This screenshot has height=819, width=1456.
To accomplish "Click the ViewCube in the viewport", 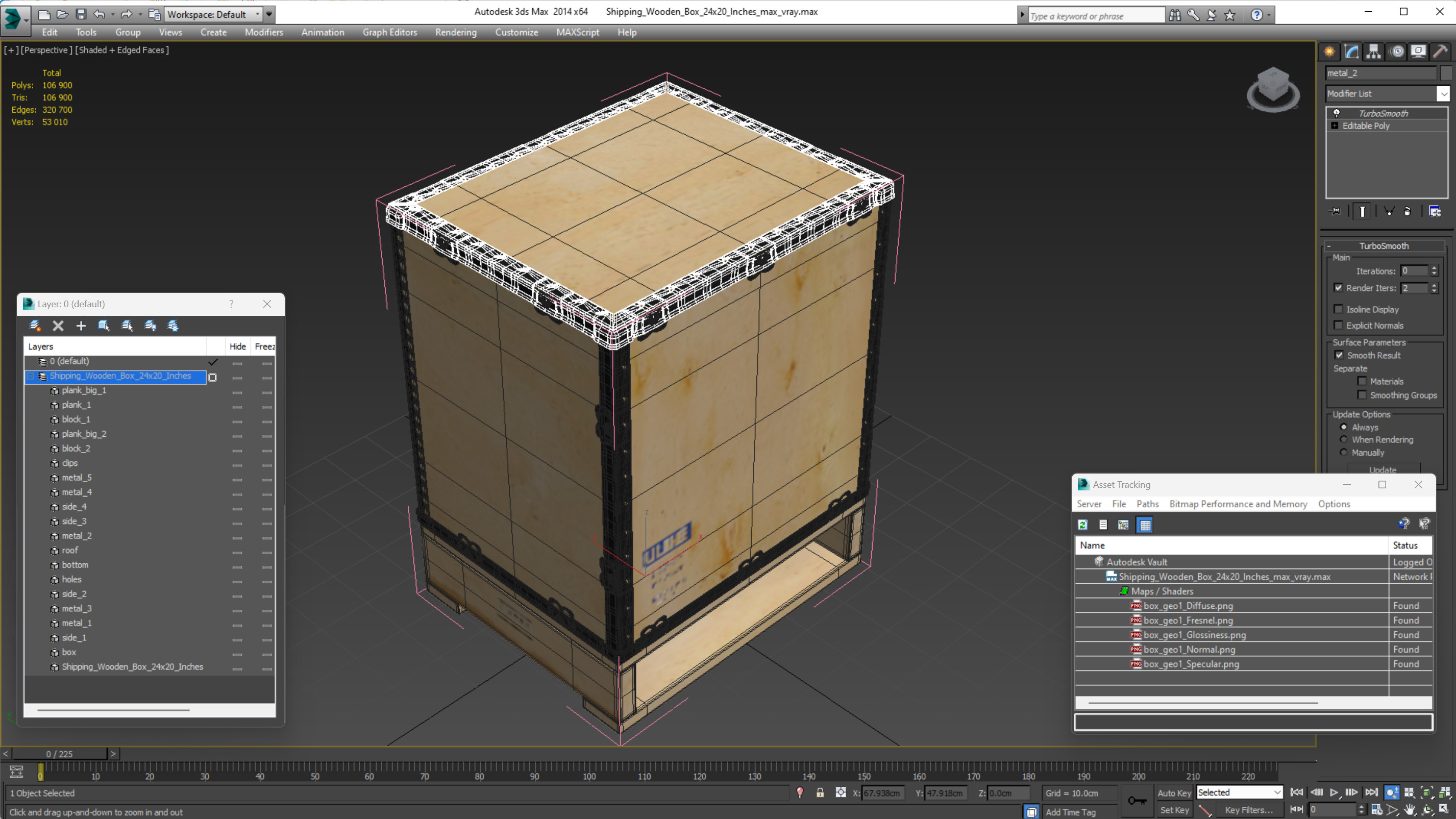I will [x=1273, y=89].
